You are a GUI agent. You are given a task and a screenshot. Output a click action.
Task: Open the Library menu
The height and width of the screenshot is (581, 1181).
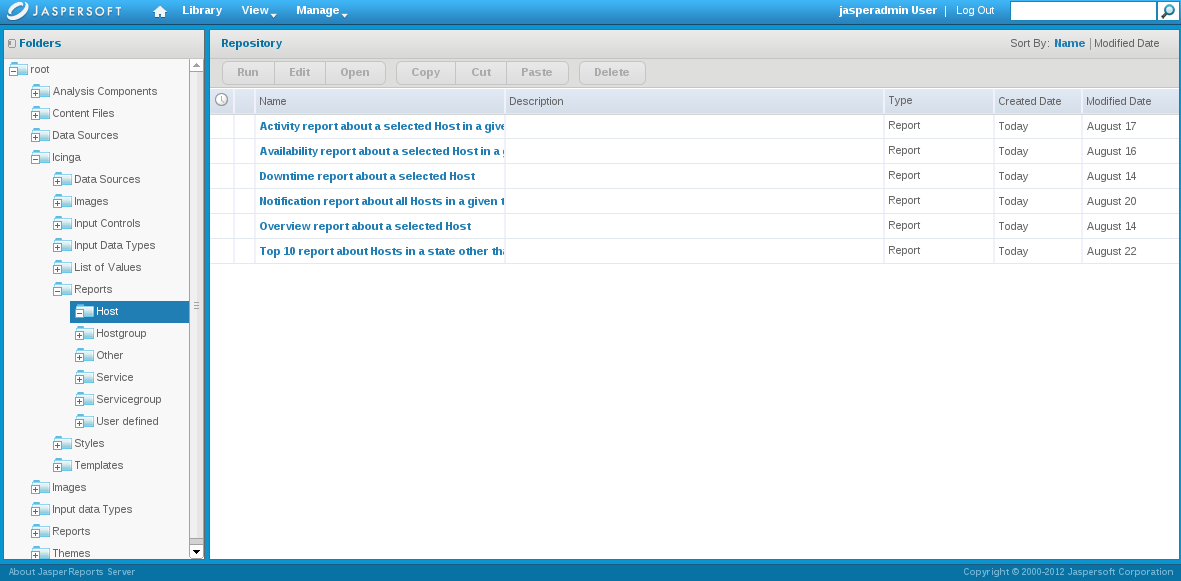202,11
